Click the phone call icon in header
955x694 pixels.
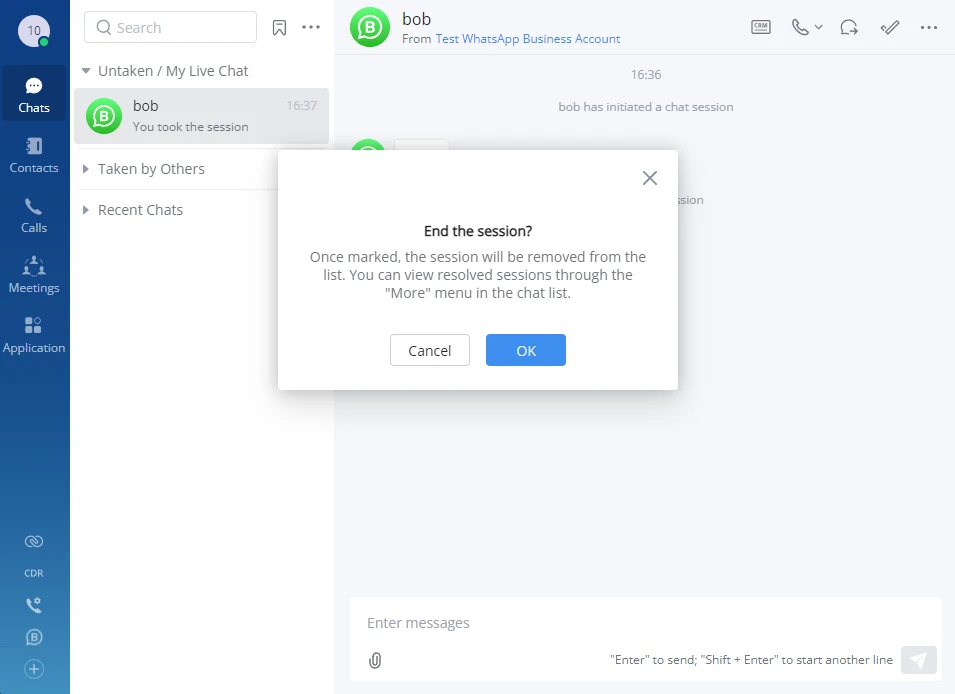coord(800,27)
